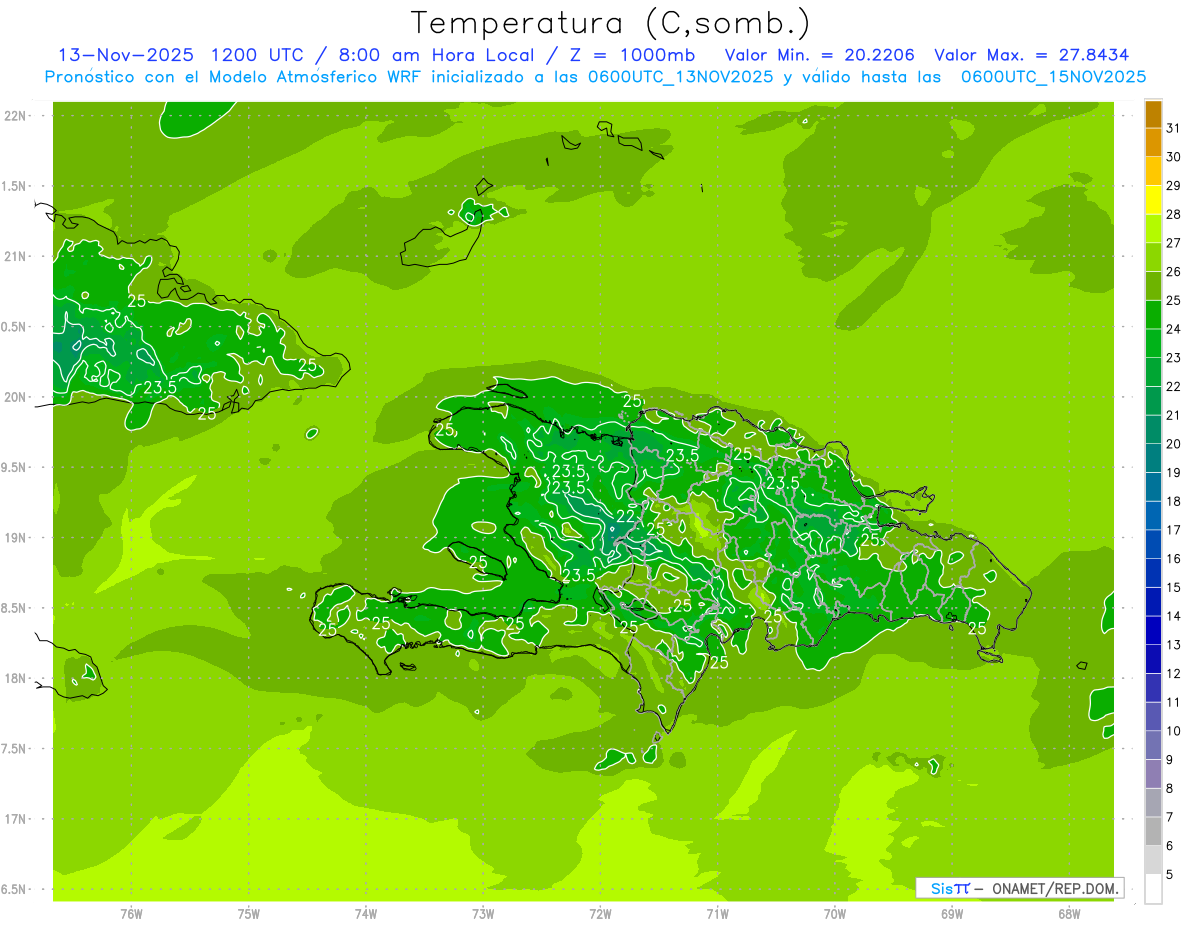Click the "23" value on the color legend
The image size is (1200, 927).
coord(1173,358)
